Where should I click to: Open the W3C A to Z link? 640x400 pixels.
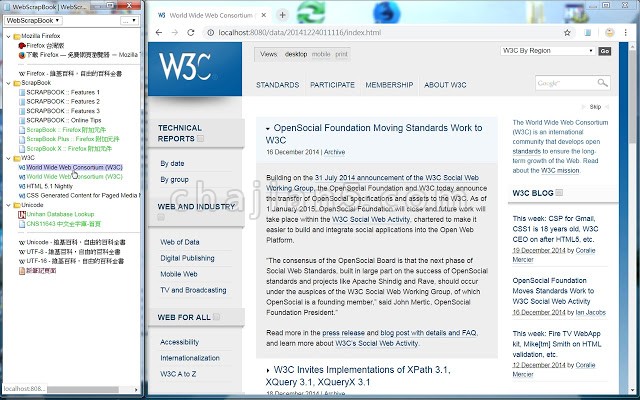pyautogui.click(x=178, y=374)
